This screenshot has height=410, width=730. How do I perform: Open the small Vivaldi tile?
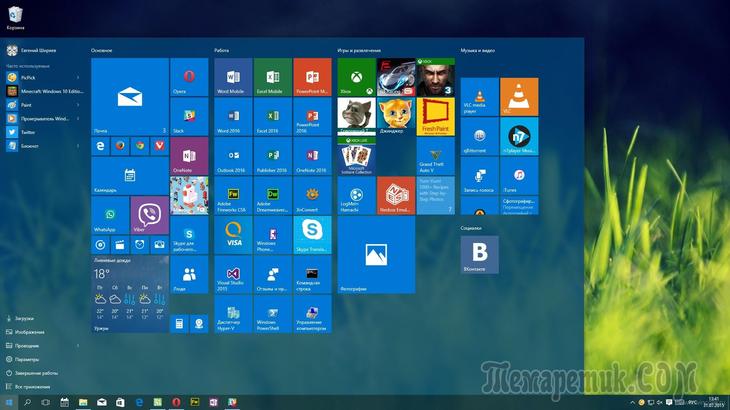pyautogui.click(x=160, y=146)
